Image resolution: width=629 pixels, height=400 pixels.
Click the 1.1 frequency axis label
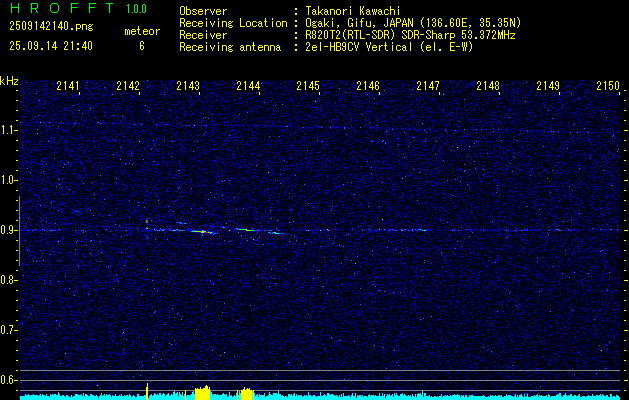9,130
